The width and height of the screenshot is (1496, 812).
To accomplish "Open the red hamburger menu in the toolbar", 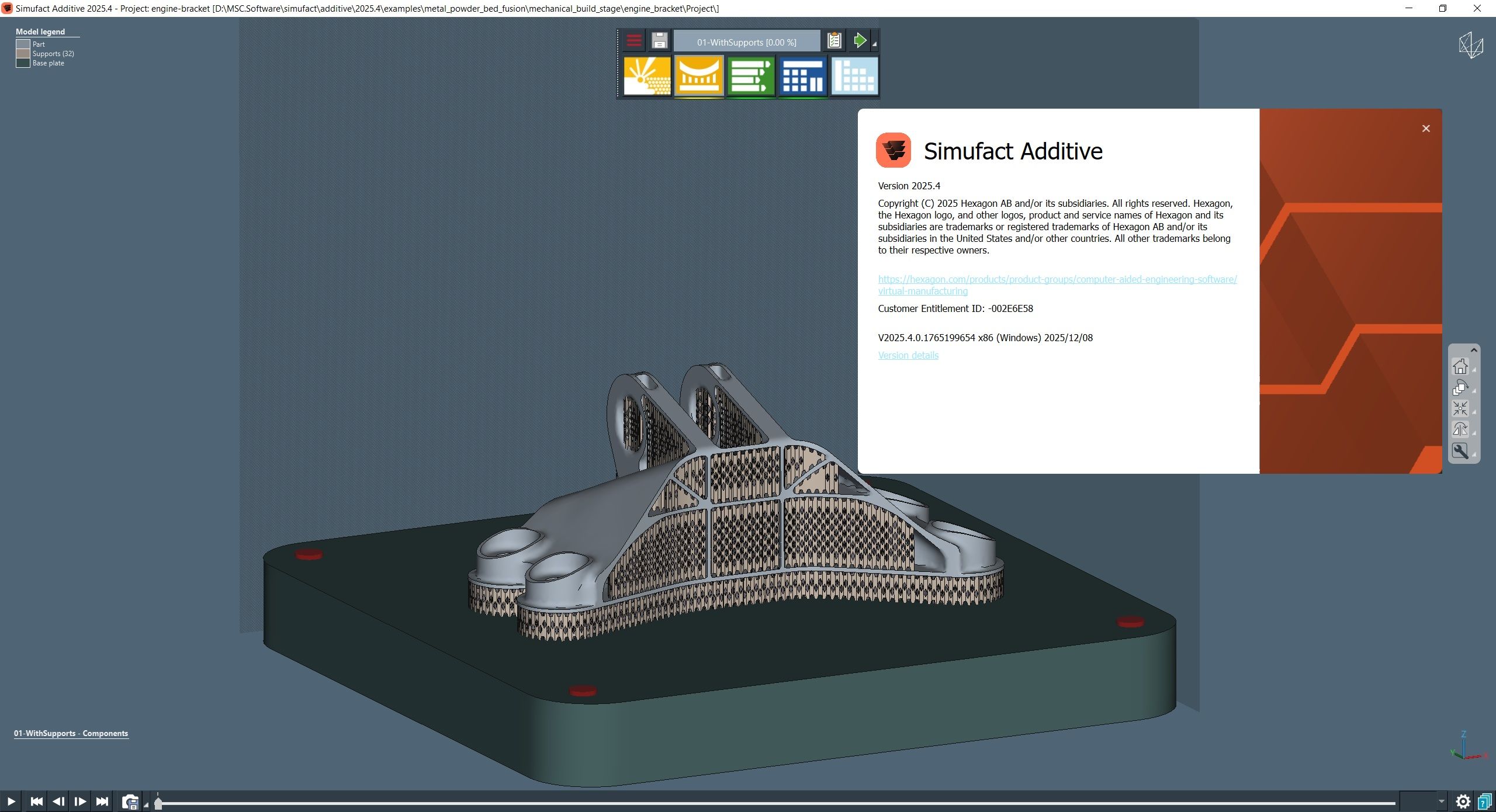I will [634, 40].
